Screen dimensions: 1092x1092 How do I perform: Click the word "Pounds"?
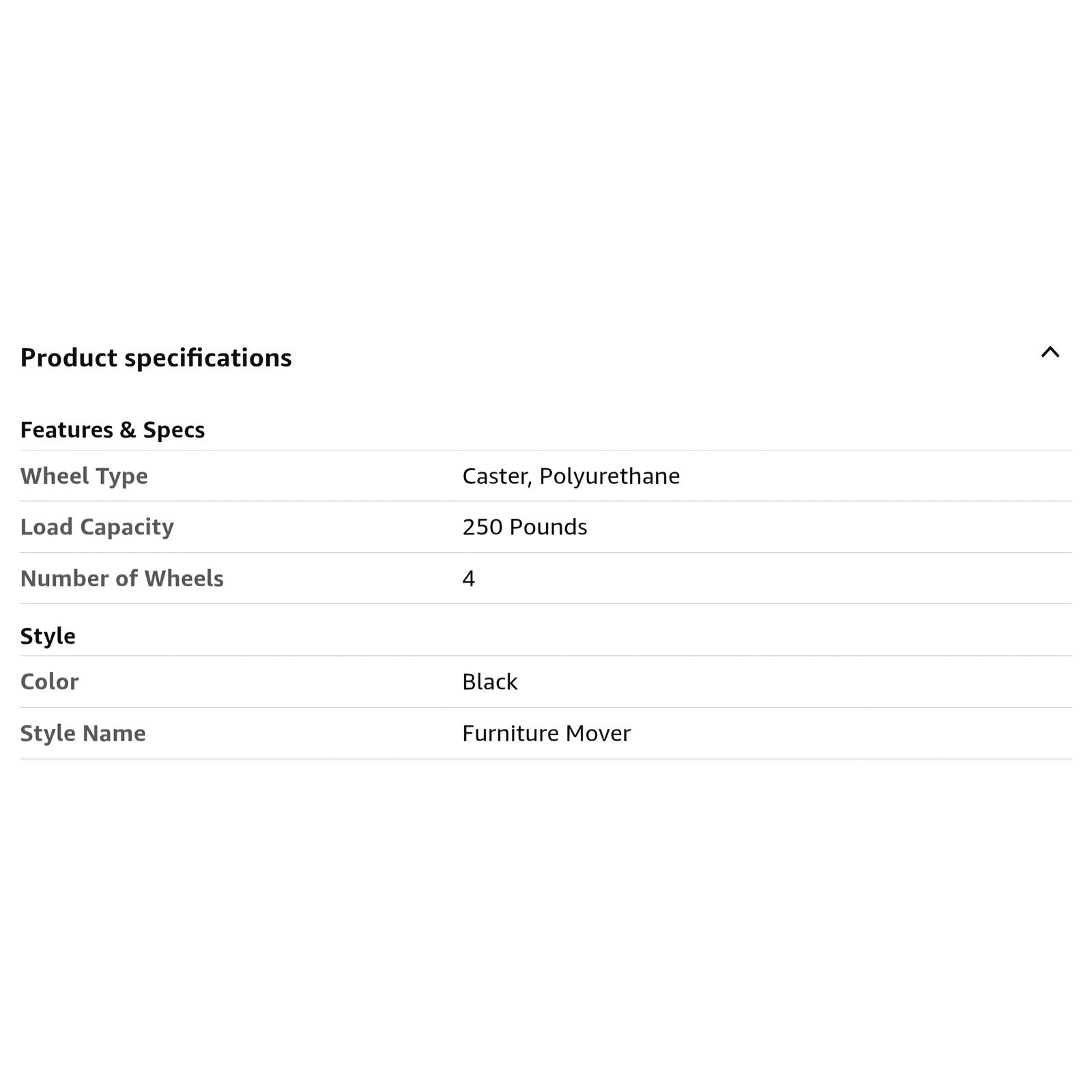548,527
